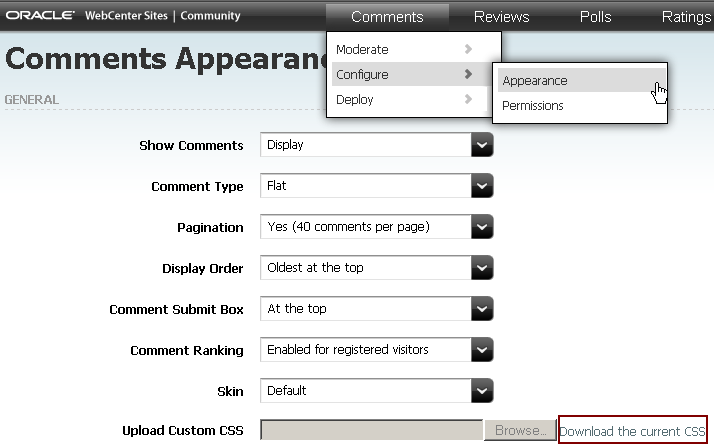Click the Download the current CSS link
Screen dimensions: 714x445
point(632,431)
